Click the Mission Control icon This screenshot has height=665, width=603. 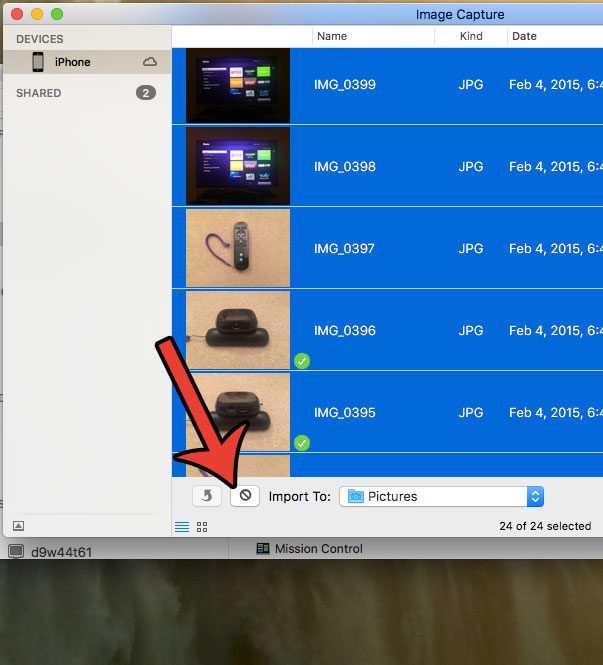[263, 548]
